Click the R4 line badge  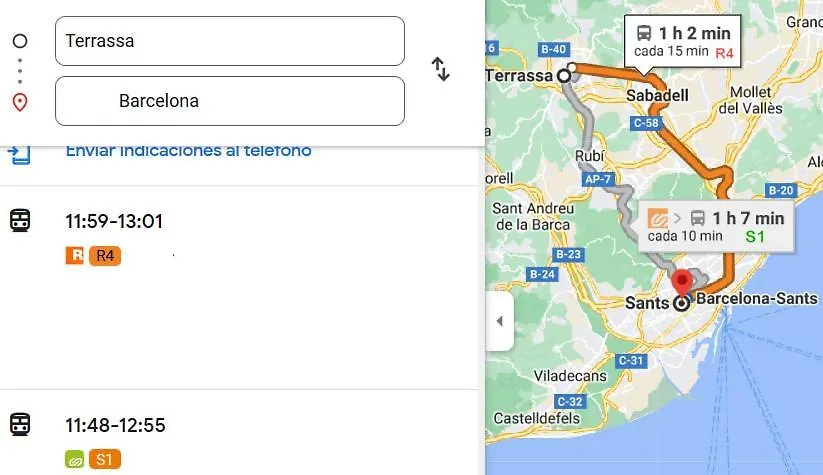pos(105,256)
